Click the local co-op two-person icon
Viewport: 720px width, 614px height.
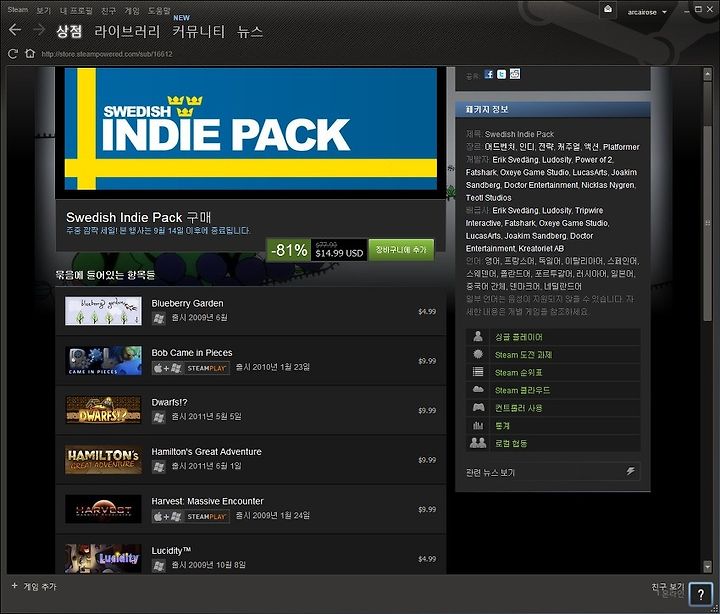478,443
